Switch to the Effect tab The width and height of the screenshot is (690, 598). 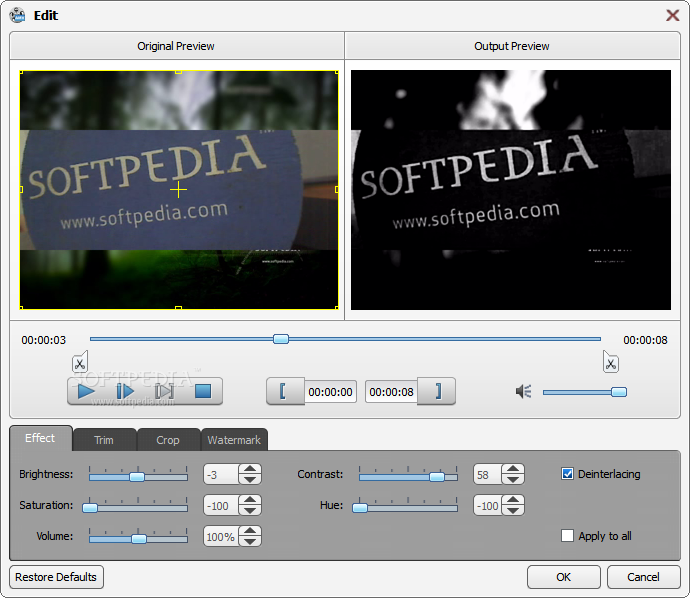[x=40, y=438]
